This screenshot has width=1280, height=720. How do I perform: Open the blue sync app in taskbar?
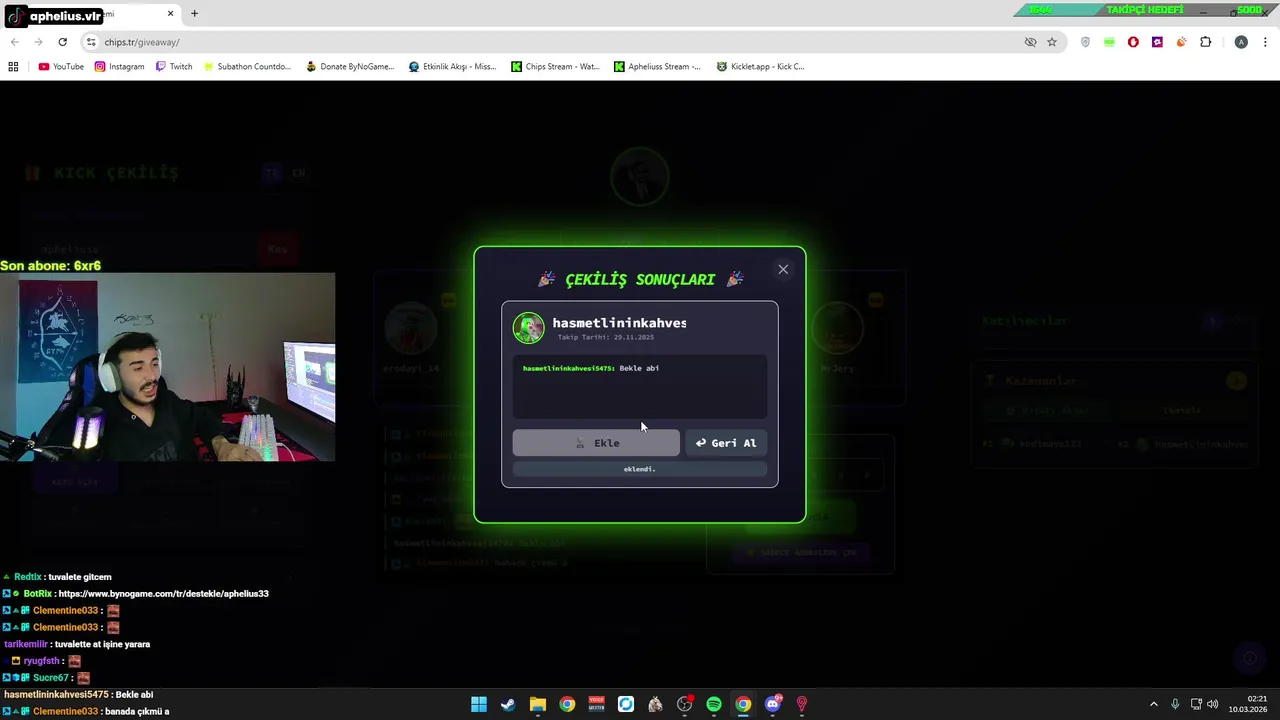click(x=626, y=704)
